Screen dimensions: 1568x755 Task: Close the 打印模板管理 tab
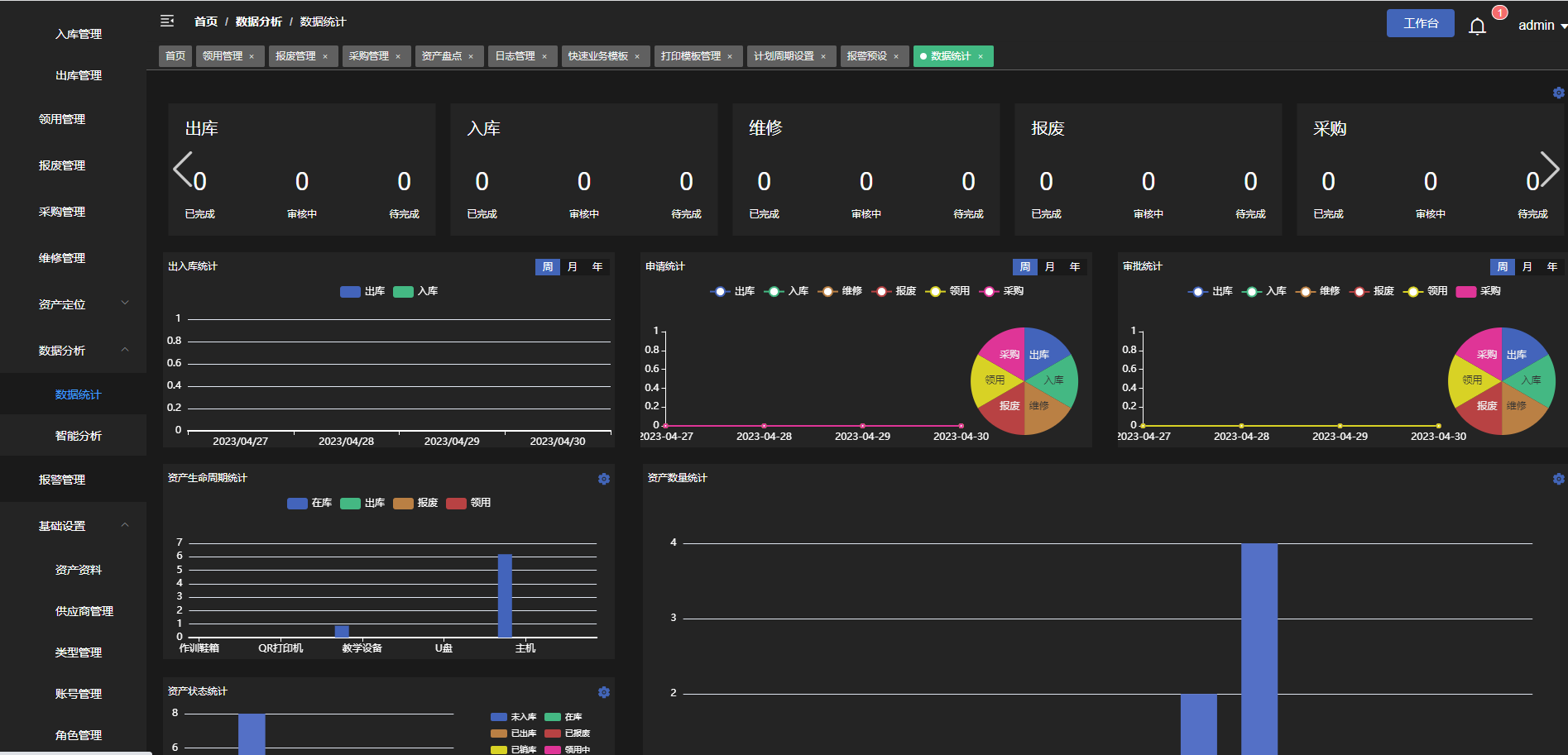tap(730, 56)
